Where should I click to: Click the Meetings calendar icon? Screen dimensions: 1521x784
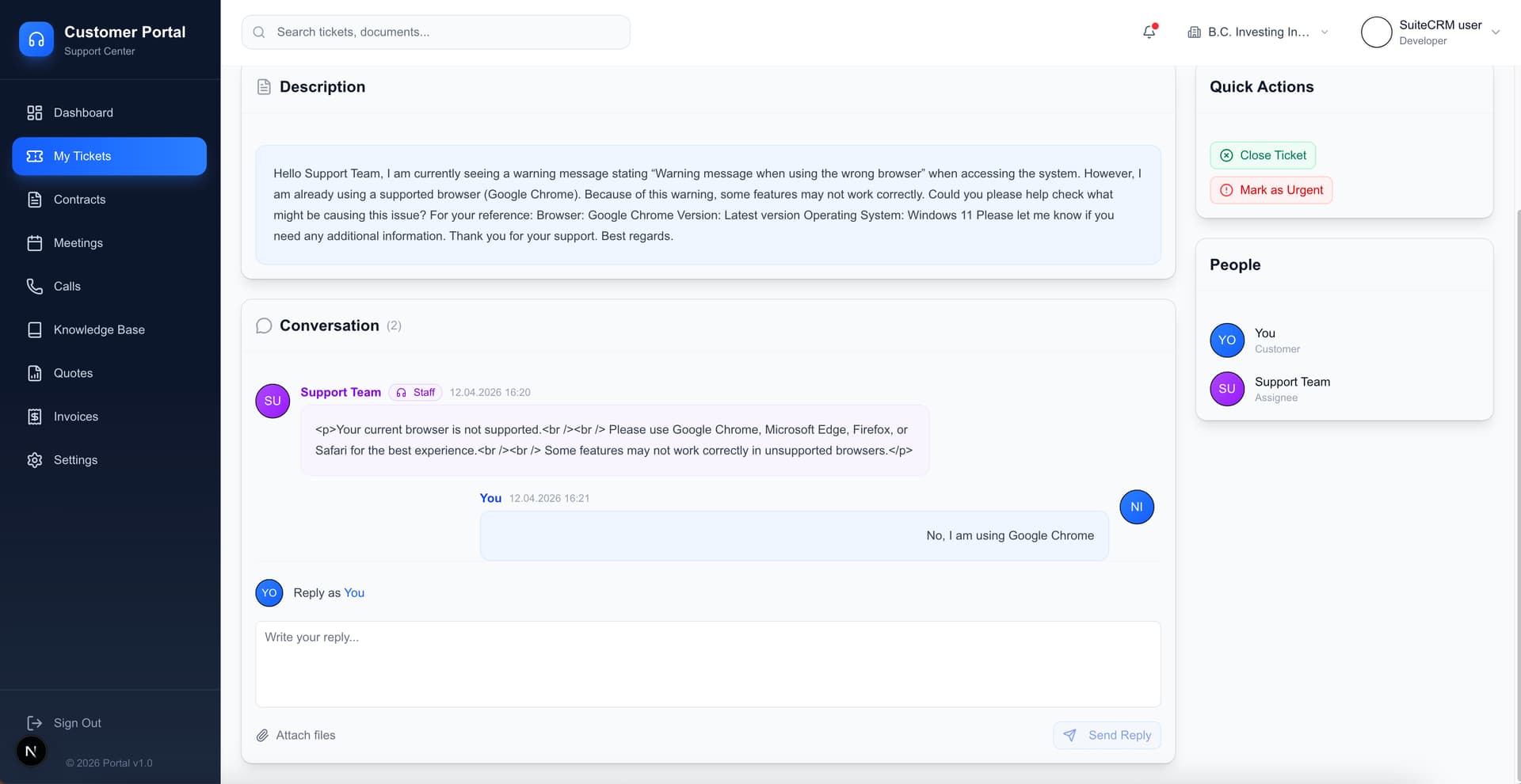point(34,243)
